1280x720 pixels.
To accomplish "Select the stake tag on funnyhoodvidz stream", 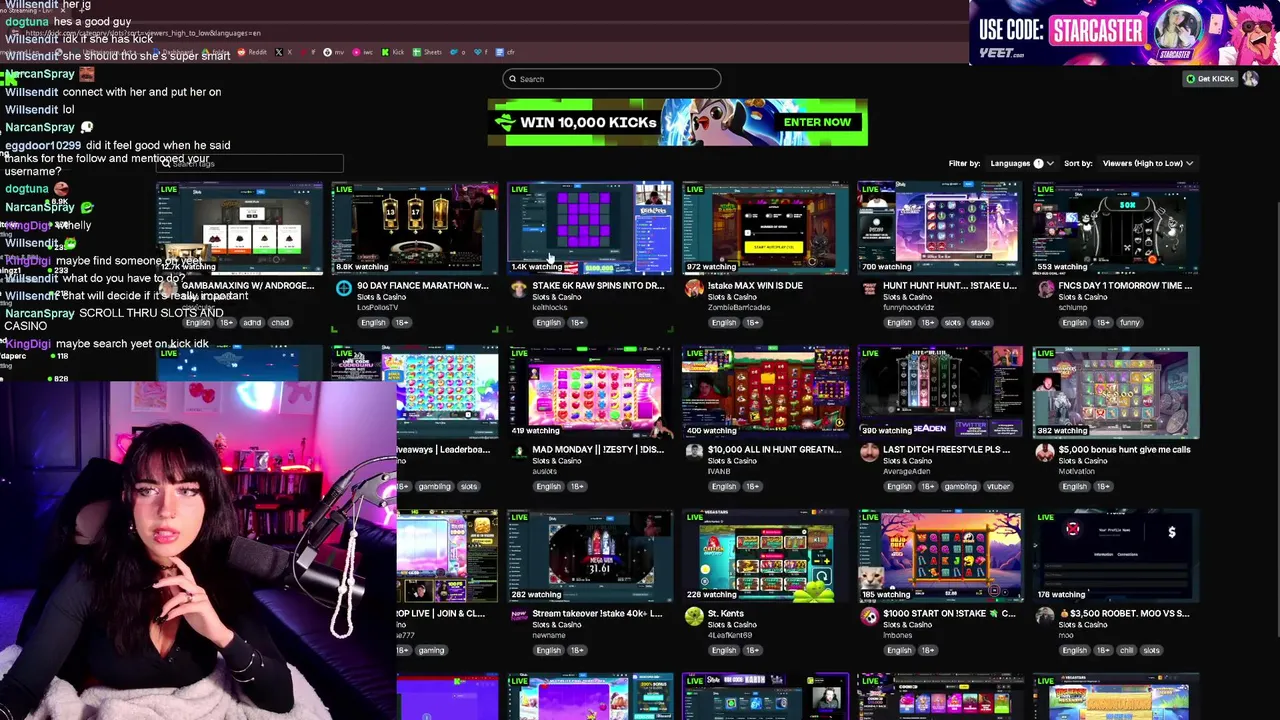I will (980, 323).
